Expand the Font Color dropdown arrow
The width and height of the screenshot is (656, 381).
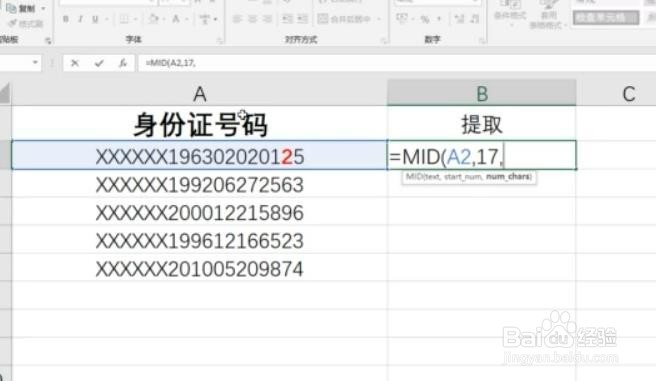pyautogui.click(x=187, y=19)
